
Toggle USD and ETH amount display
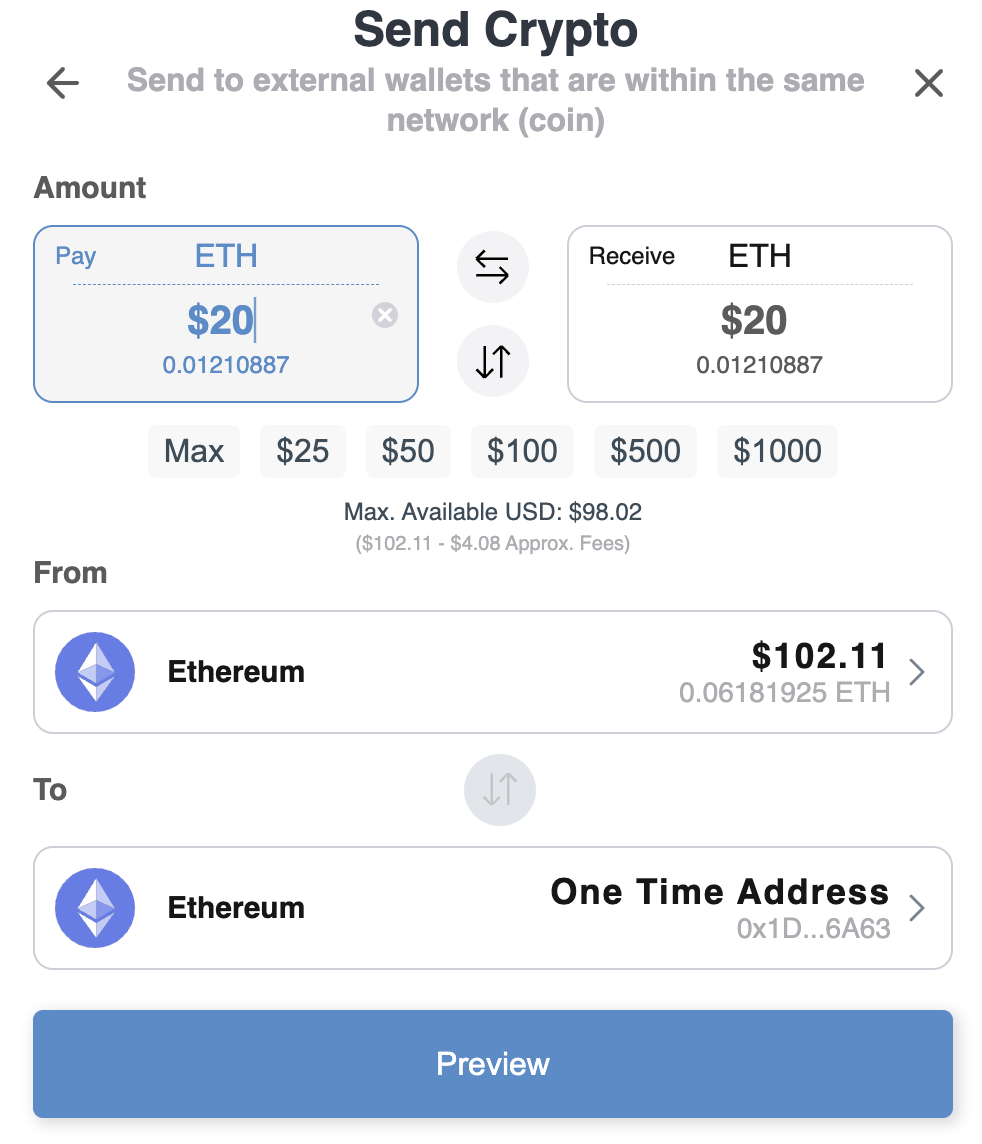click(492, 361)
